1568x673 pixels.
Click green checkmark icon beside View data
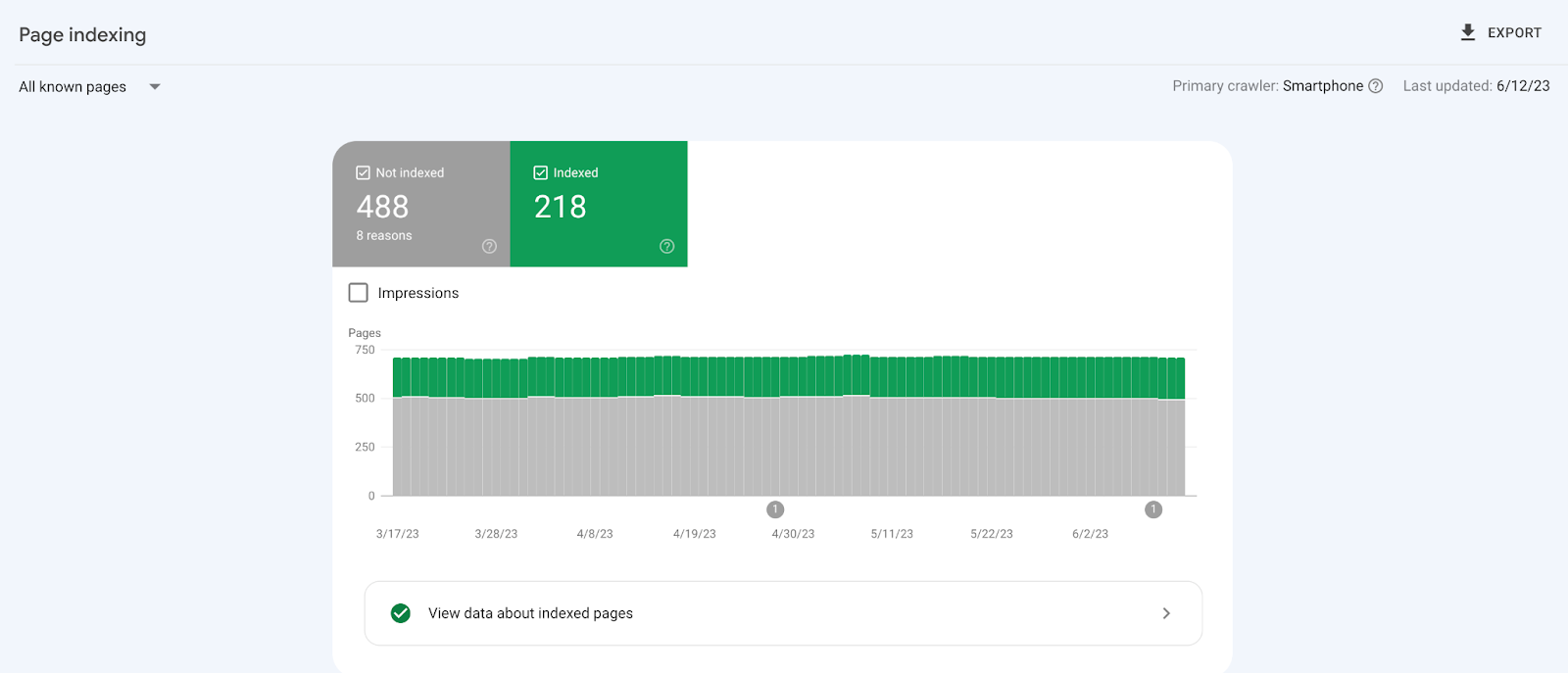tap(401, 613)
